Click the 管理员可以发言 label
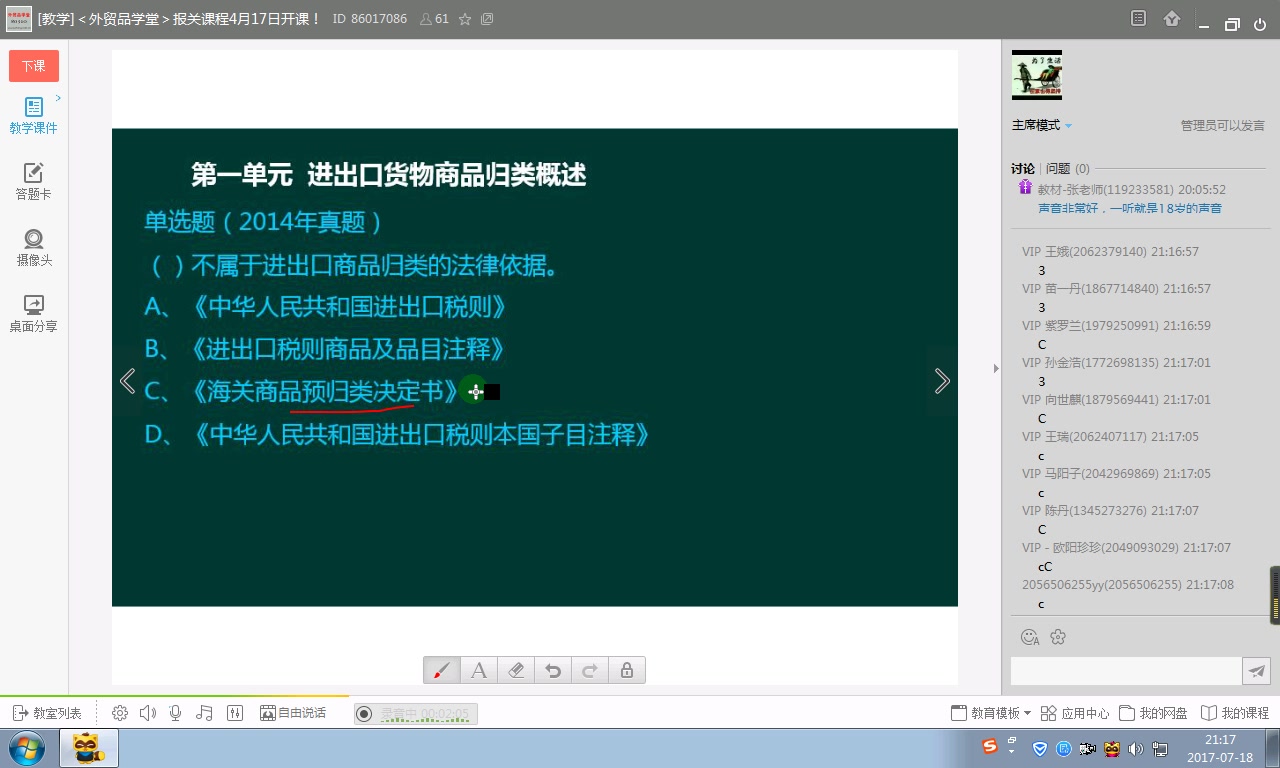Screen dimensions: 1280x768 pos(1223,126)
